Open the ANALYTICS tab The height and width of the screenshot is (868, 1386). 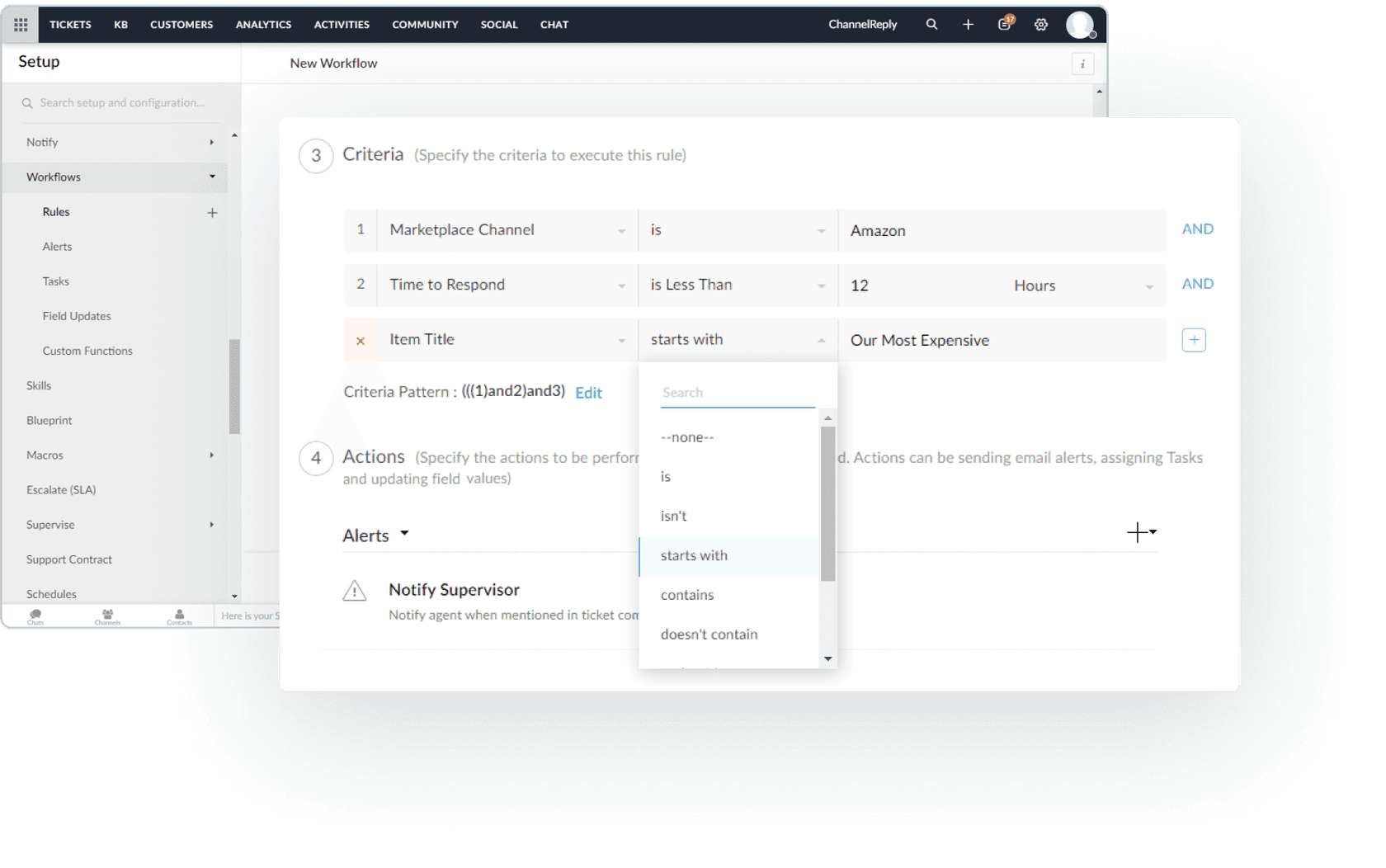(x=263, y=25)
